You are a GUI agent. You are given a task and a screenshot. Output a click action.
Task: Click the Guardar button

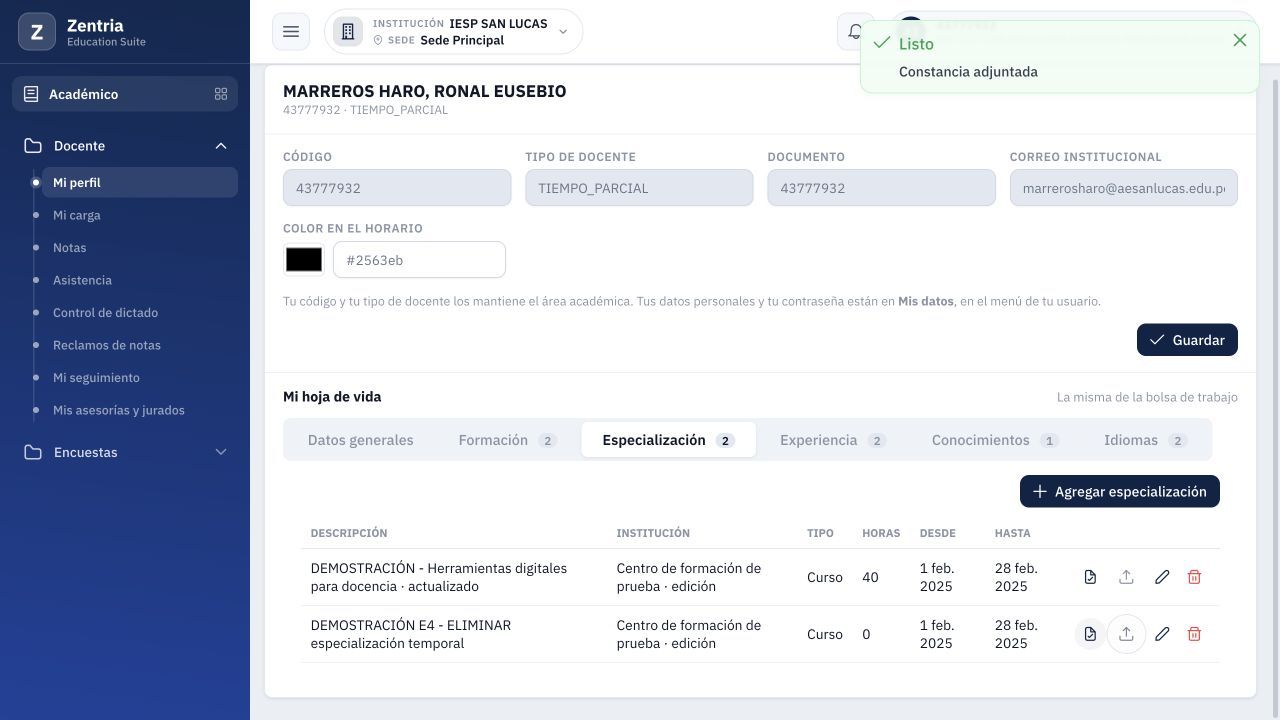(1187, 340)
